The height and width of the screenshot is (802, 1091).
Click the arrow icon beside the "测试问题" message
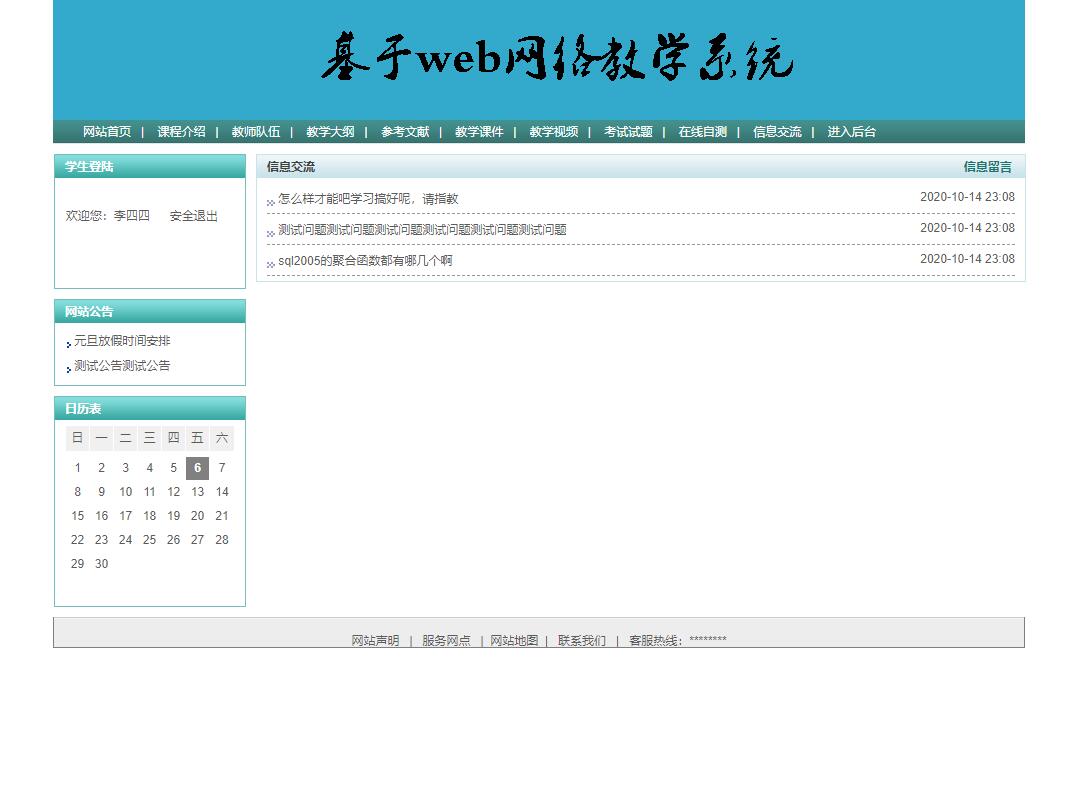pos(270,231)
